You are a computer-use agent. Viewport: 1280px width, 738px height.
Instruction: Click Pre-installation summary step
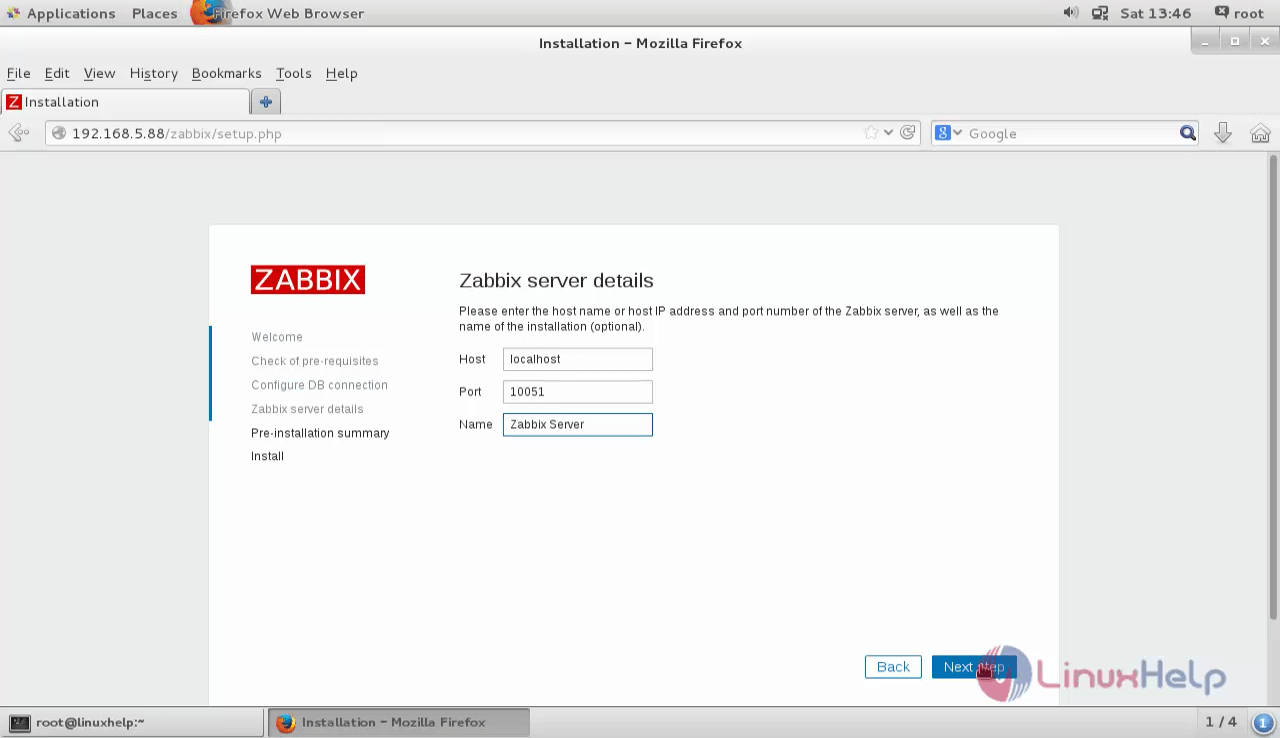pyautogui.click(x=320, y=433)
